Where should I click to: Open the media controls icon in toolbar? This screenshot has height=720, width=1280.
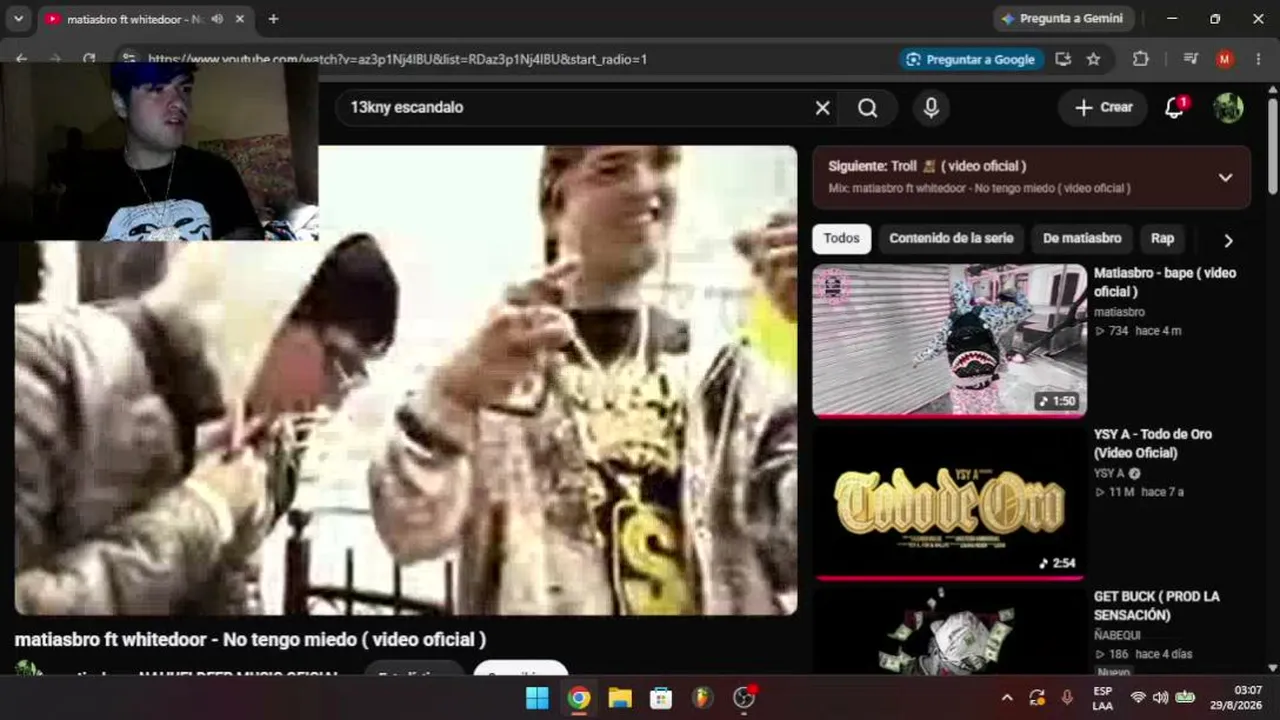click(1190, 59)
